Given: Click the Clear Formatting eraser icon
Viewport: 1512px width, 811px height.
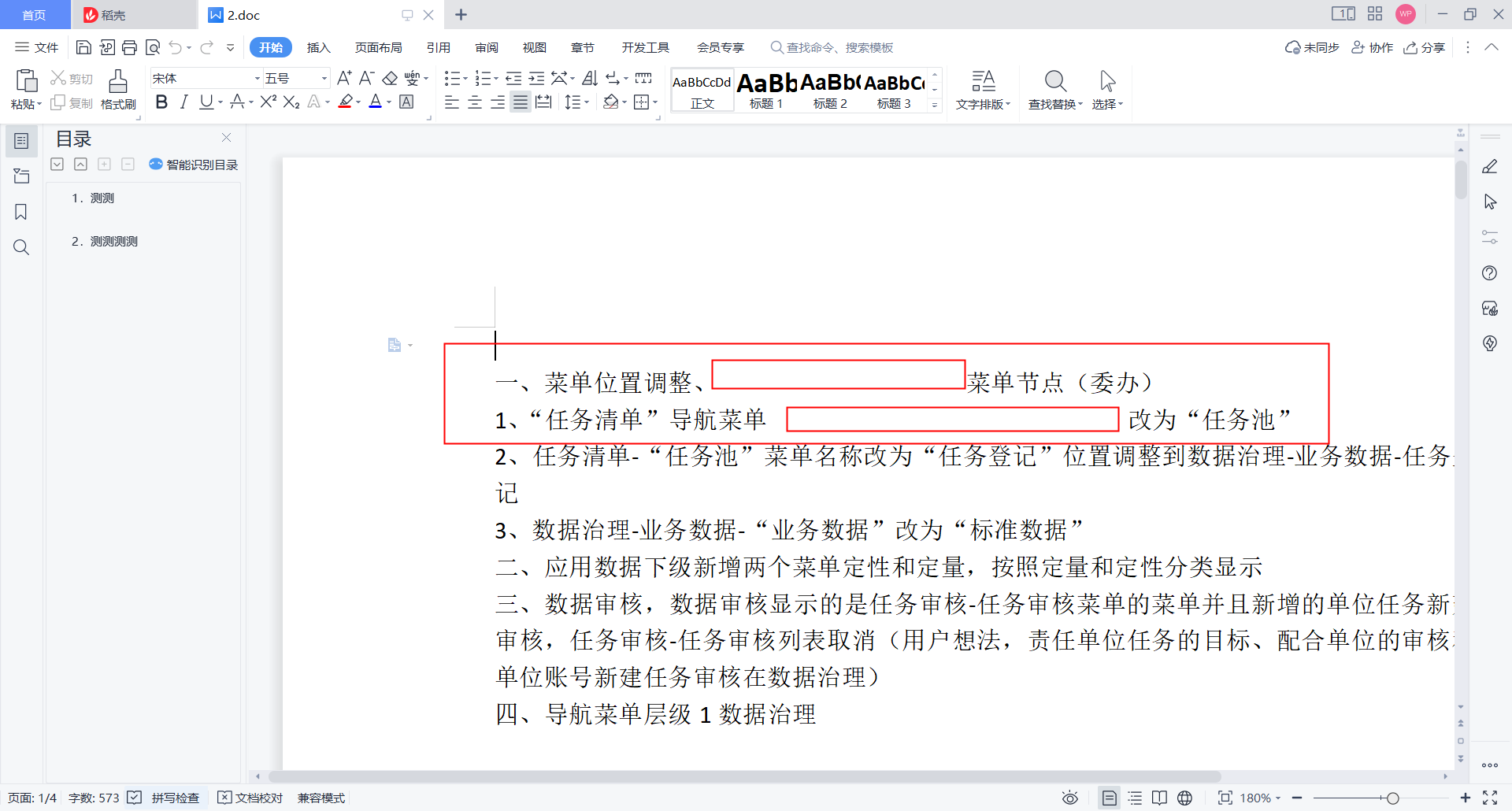Looking at the screenshot, I should click(x=390, y=78).
